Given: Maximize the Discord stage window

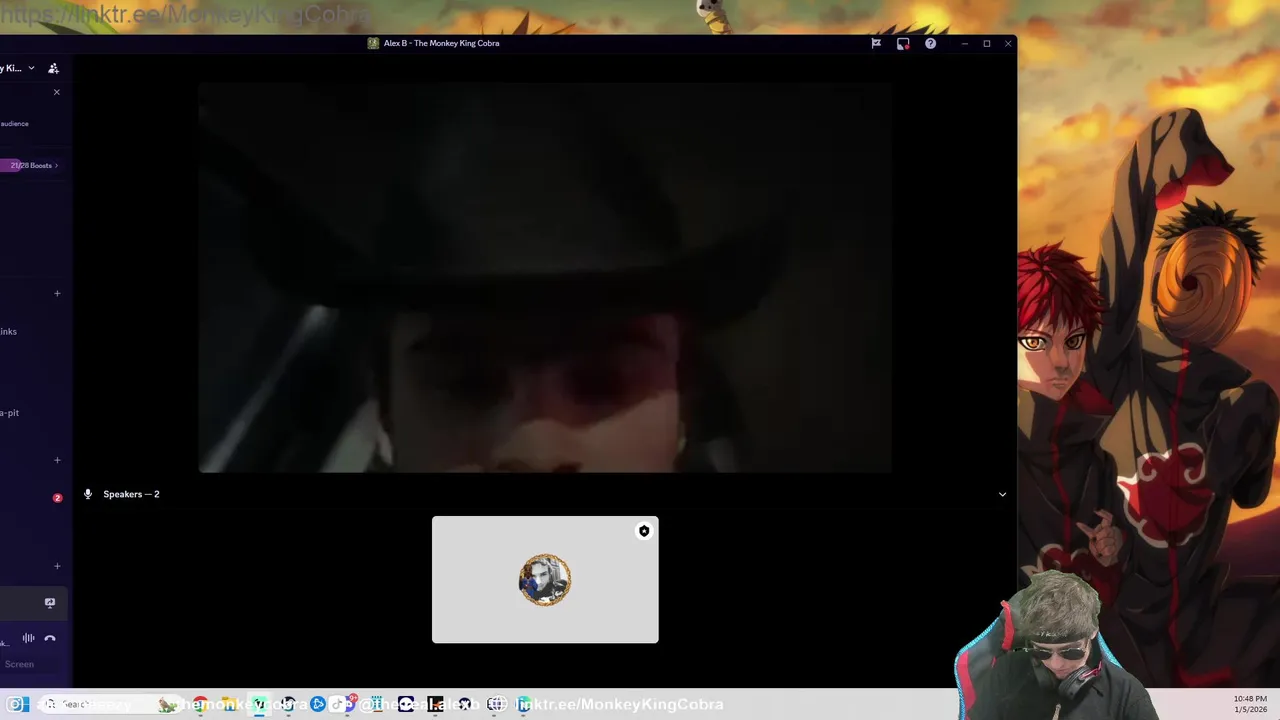Looking at the screenshot, I should [x=986, y=43].
